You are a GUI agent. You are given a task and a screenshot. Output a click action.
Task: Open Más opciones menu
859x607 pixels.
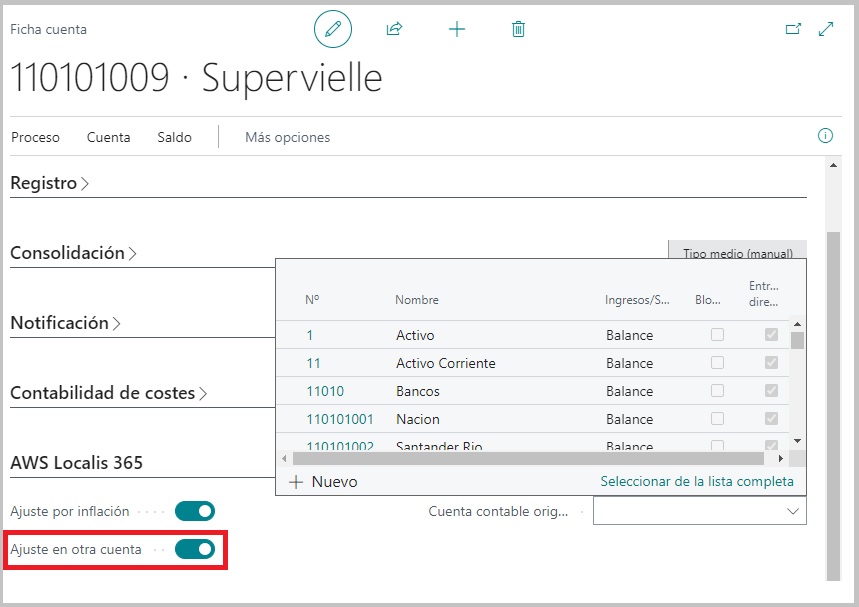(288, 137)
